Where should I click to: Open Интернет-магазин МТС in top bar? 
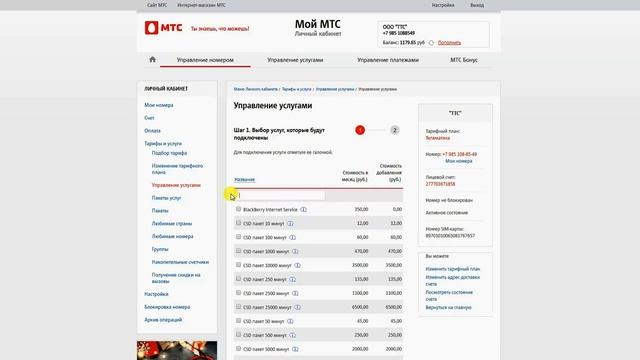[201, 5]
